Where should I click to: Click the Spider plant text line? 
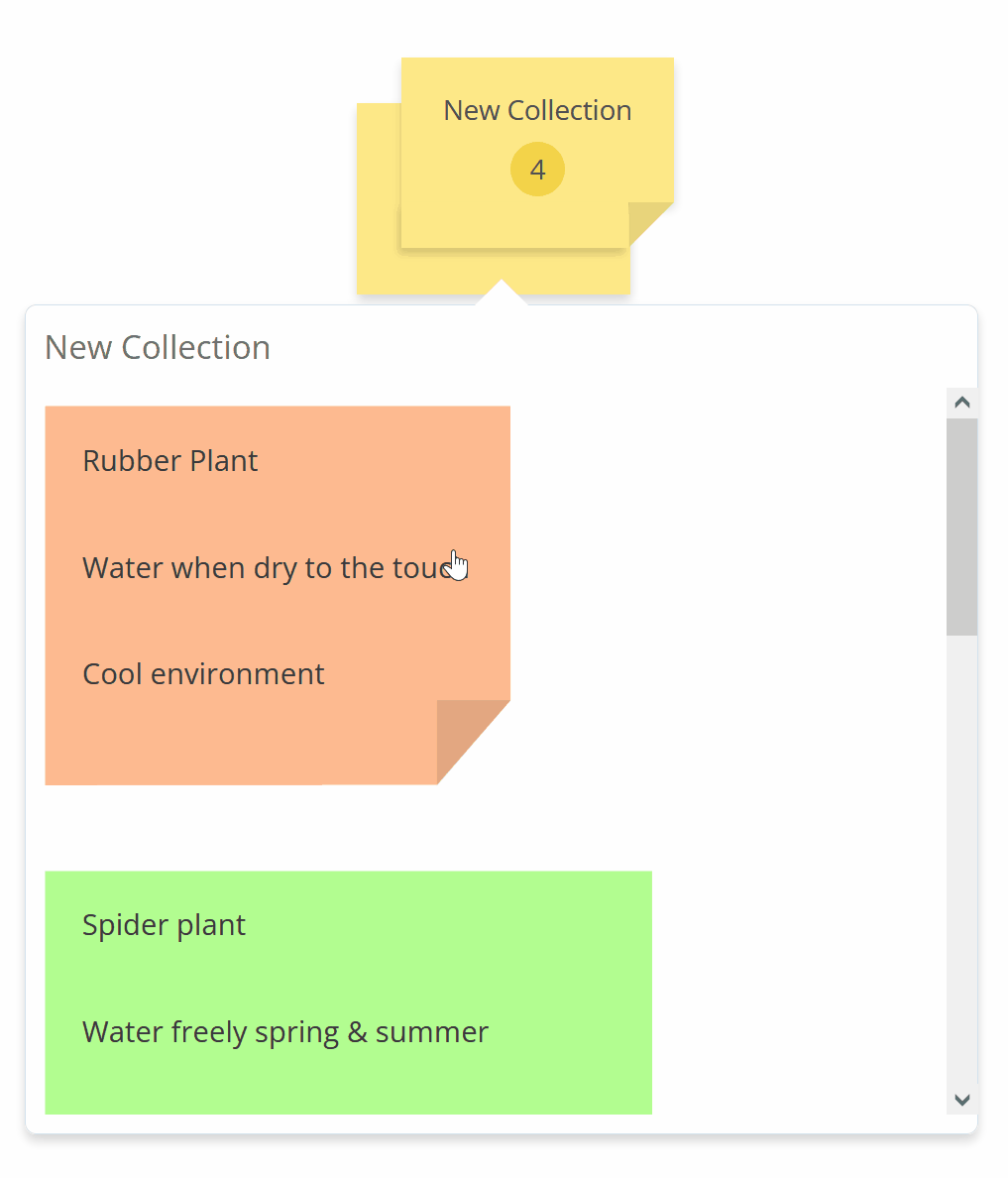pyautogui.click(x=164, y=925)
